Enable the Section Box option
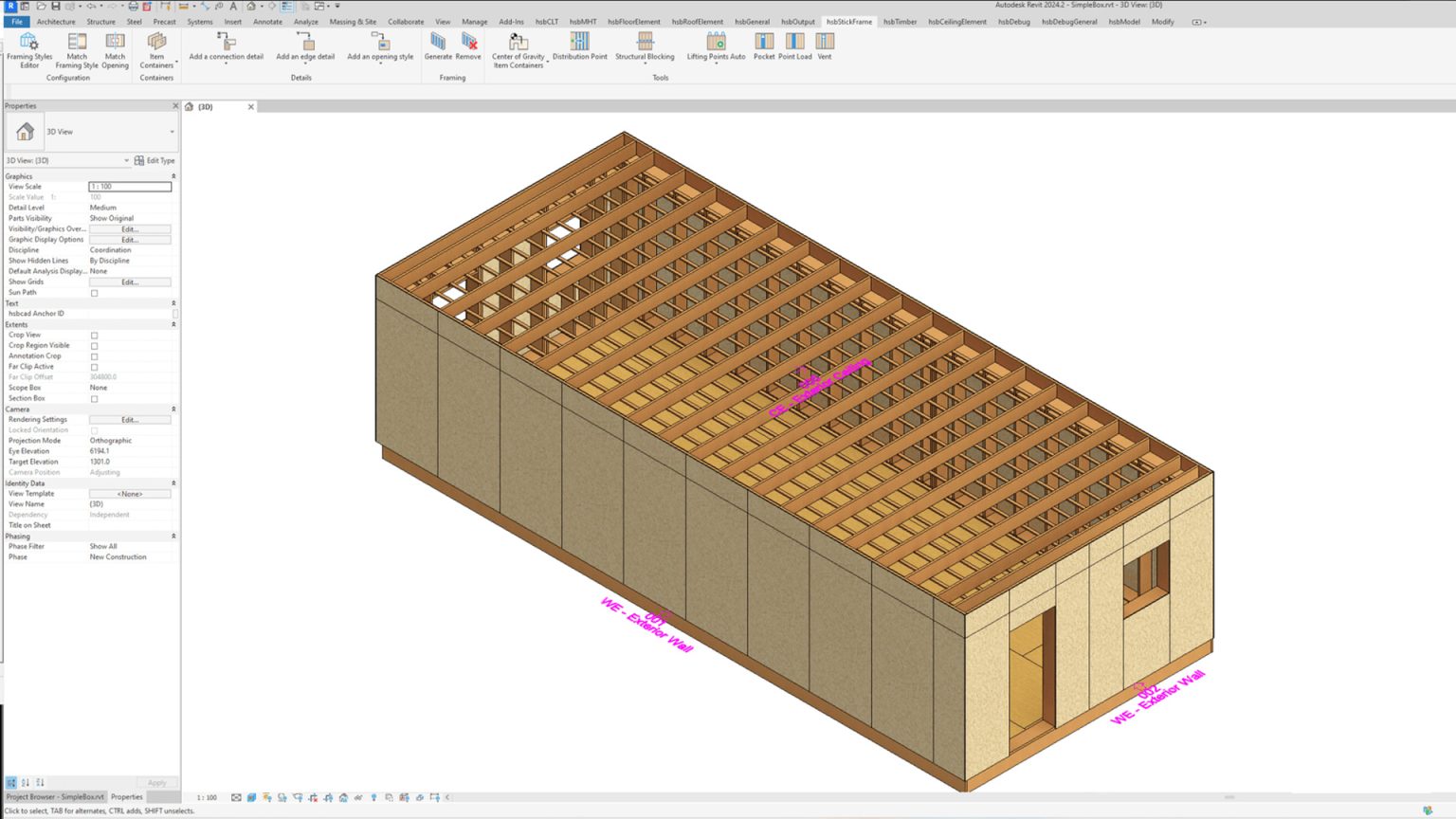 pos(94,398)
